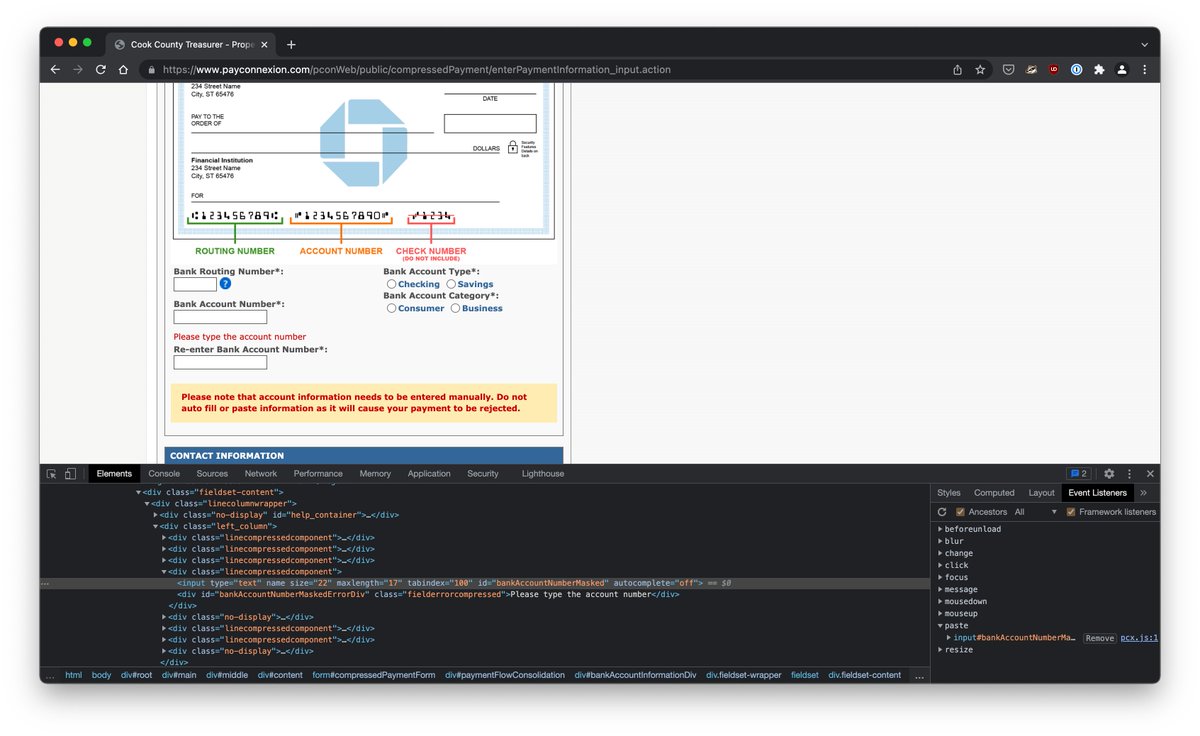Switch to the Console tab

[x=164, y=474]
